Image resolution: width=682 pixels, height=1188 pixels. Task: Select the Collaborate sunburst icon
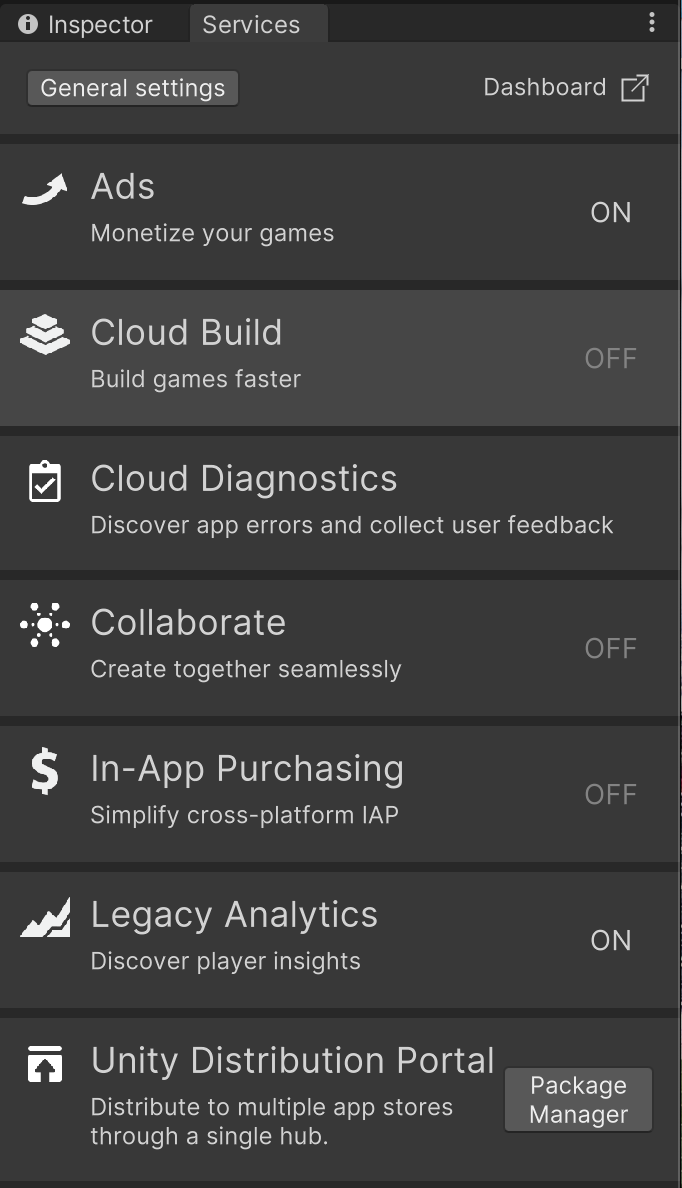pos(44,623)
